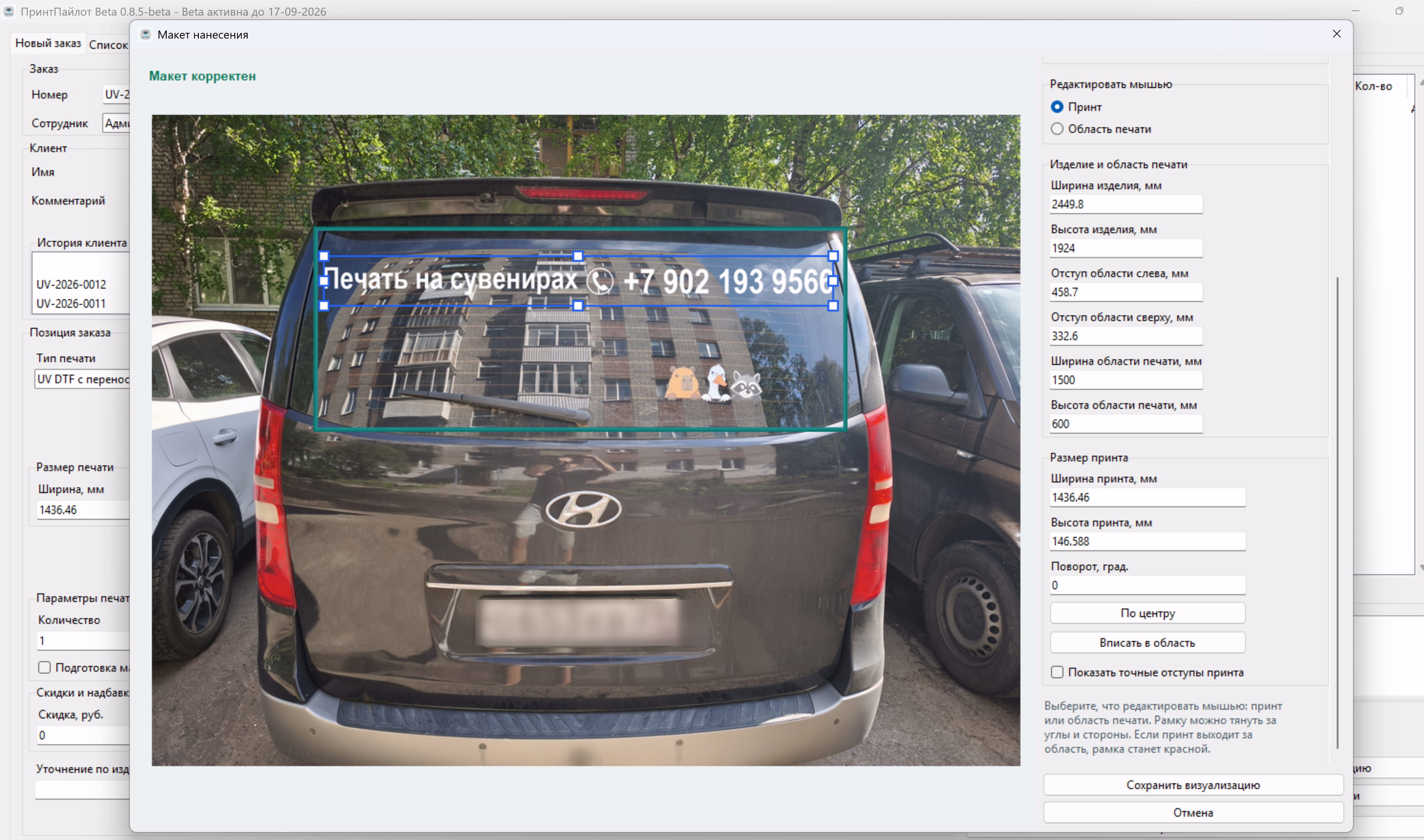Edit the Ширина принта field
1424x840 pixels.
tap(1147, 497)
